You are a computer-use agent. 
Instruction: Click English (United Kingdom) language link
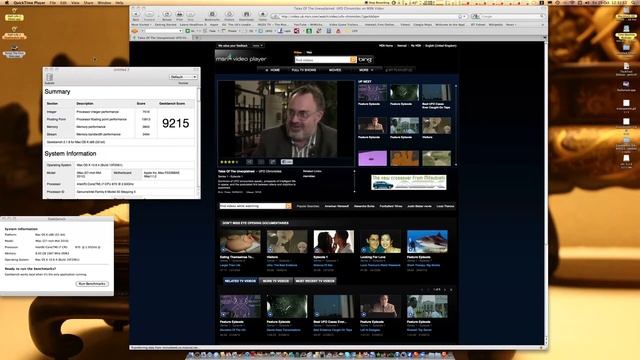[441, 46]
